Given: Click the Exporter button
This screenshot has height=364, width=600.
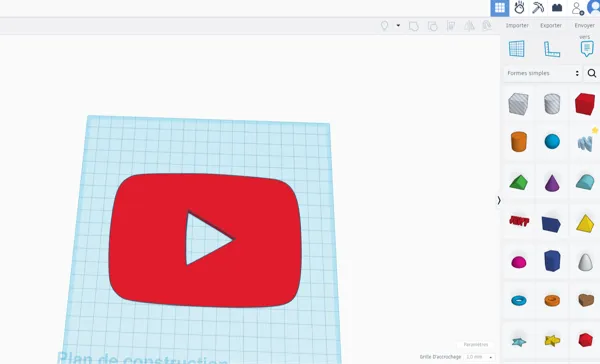Looking at the screenshot, I should click(551, 25).
